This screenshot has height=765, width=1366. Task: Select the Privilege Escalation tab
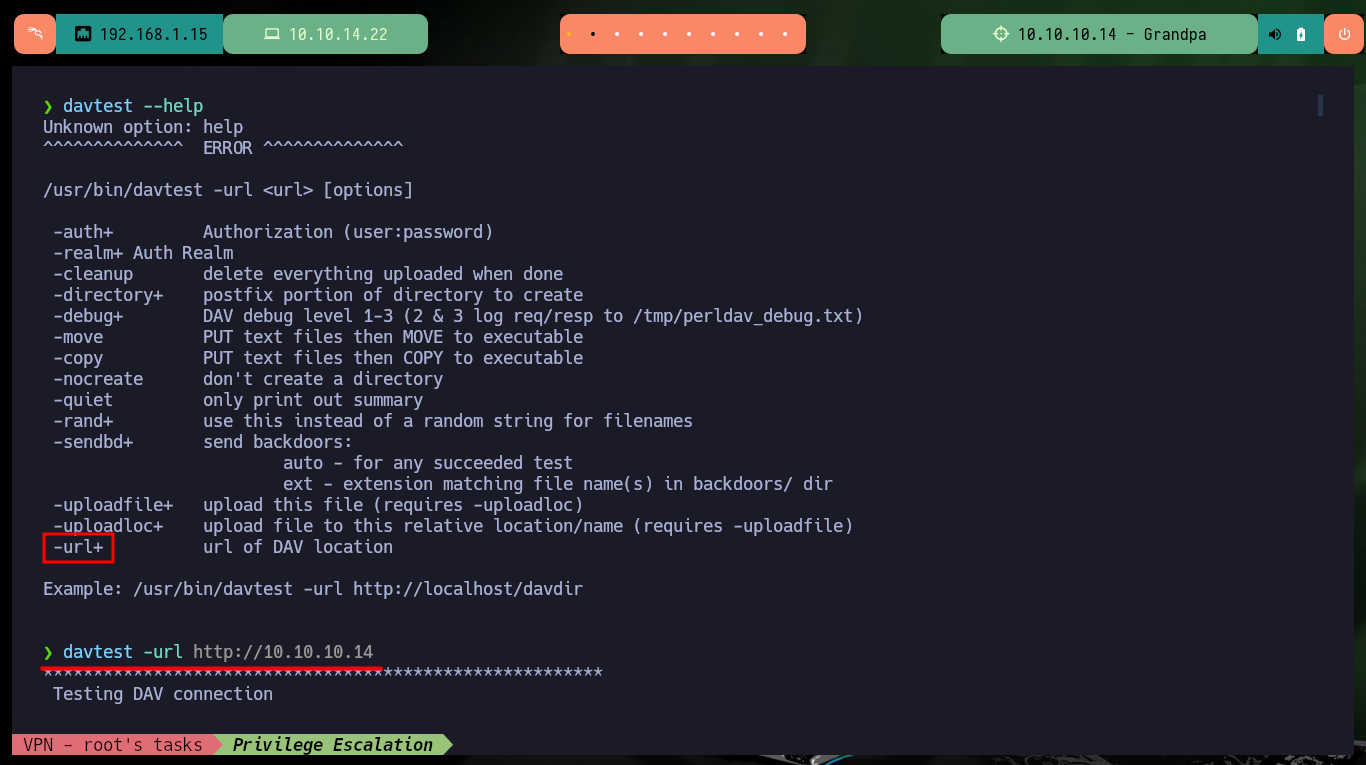(333, 744)
